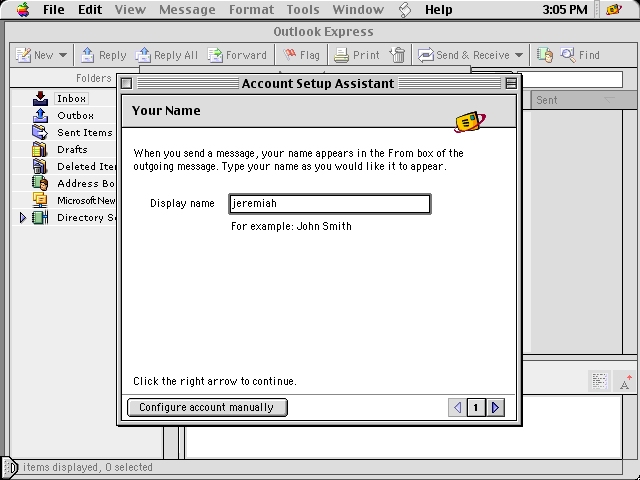Viewport: 640px width, 480px height.
Task: Select the Sent Items folder
Action: [x=84, y=133]
